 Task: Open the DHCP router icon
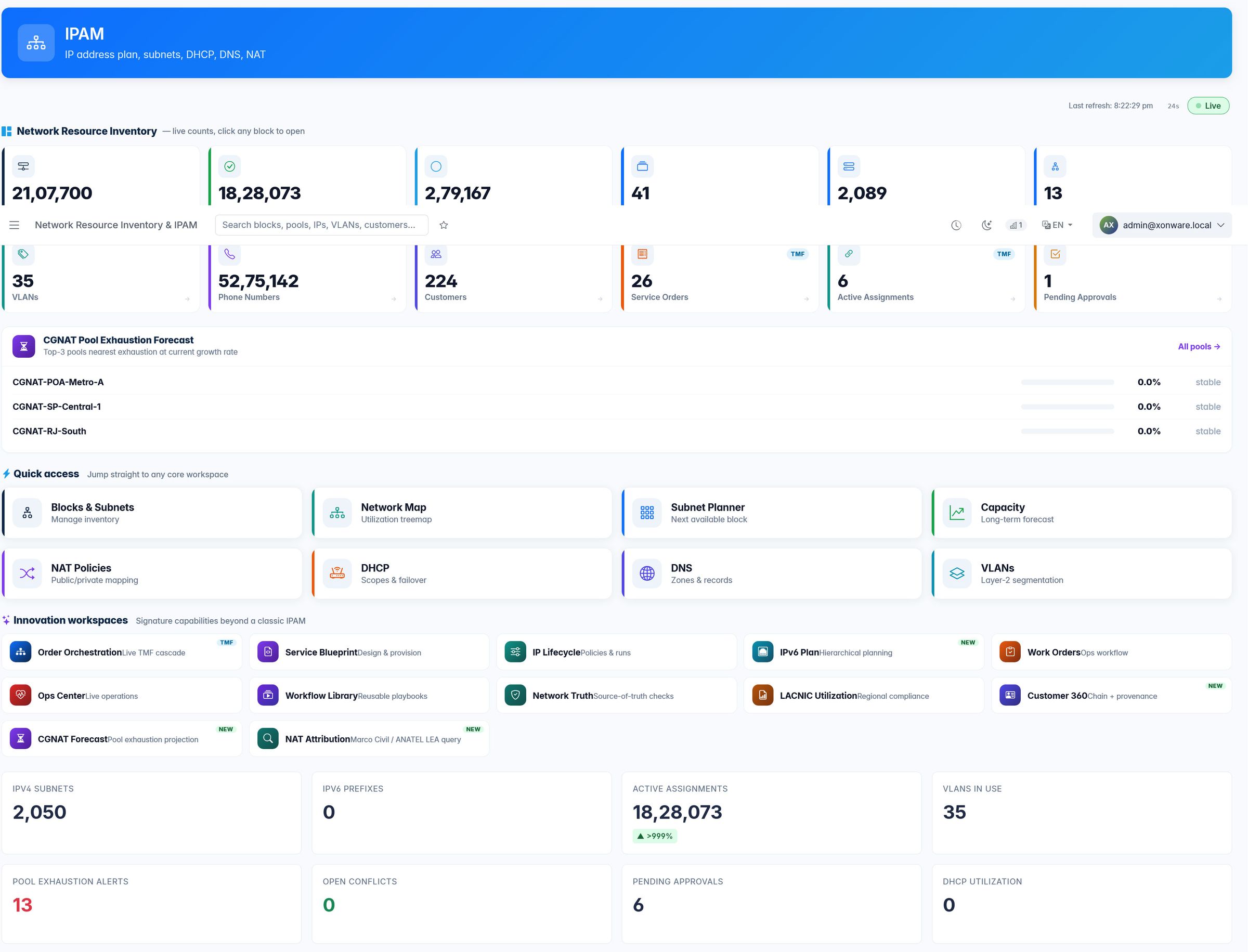(x=337, y=573)
